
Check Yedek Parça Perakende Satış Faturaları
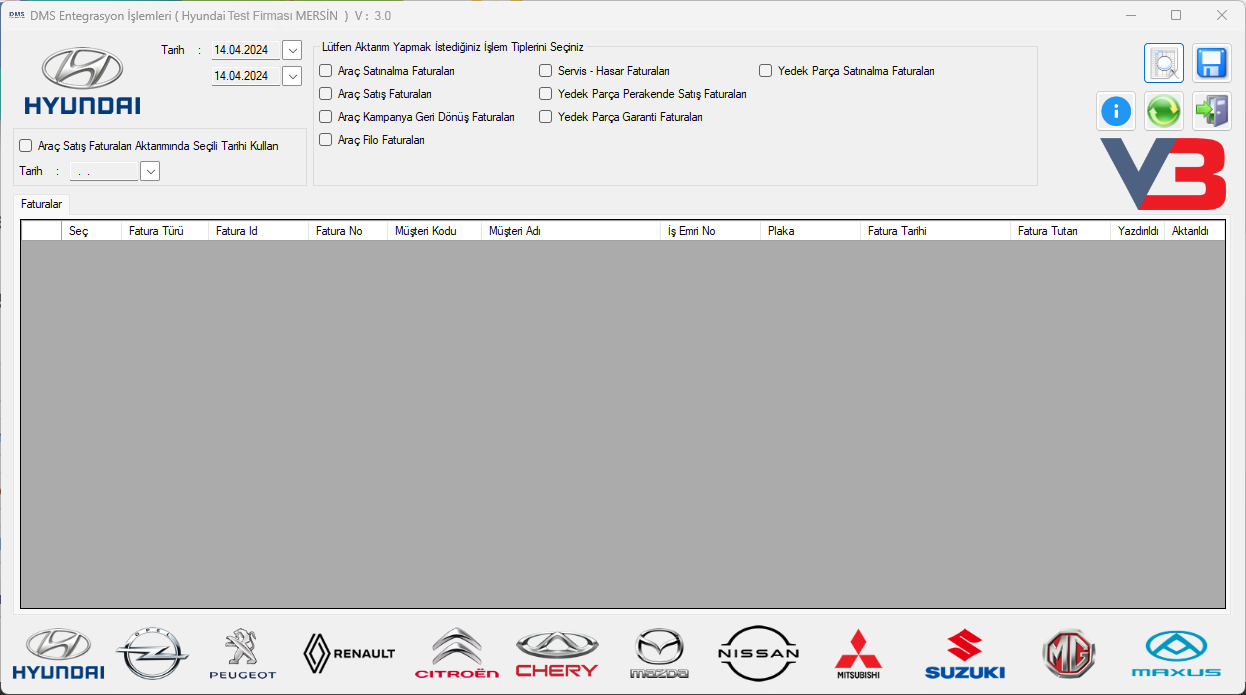pos(545,94)
